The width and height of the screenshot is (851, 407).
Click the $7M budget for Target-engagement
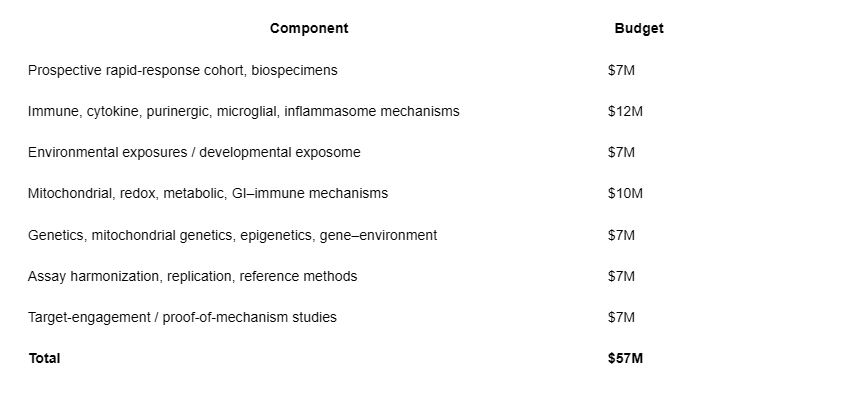621,317
